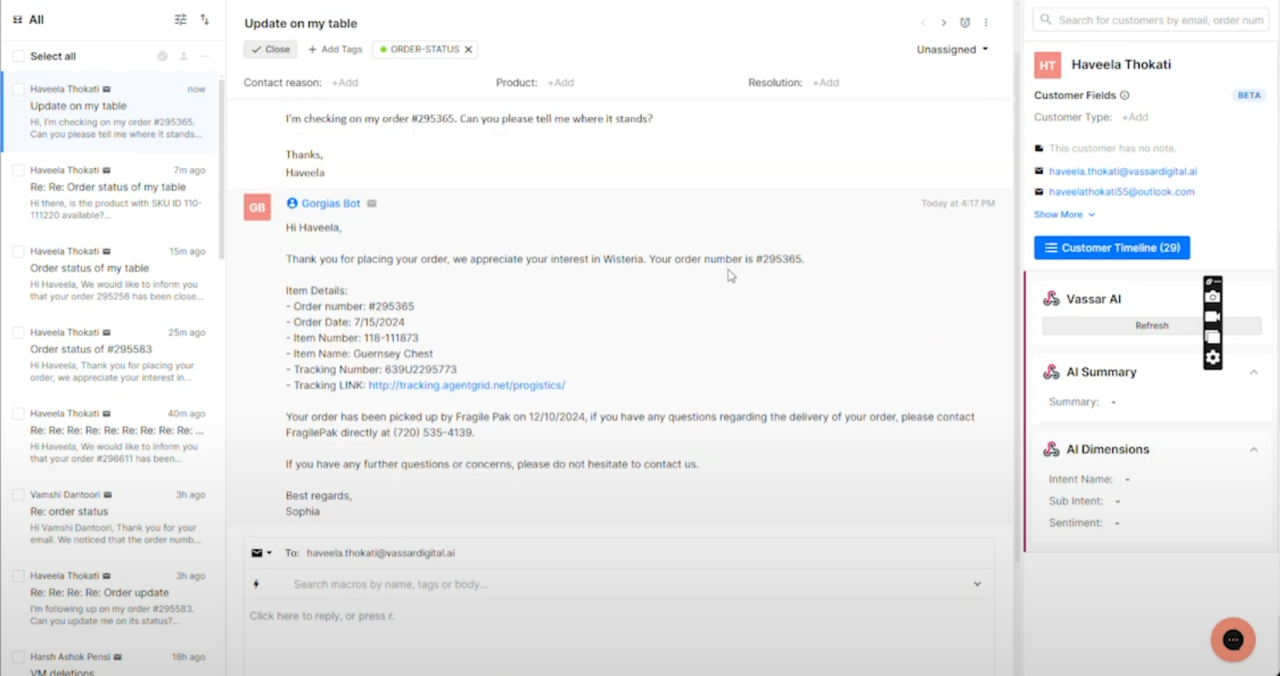This screenshot has width=1280, height=676.
Task: Collapse the AI Summary section
Action: pyautogui.click(x=1253, y=372)
